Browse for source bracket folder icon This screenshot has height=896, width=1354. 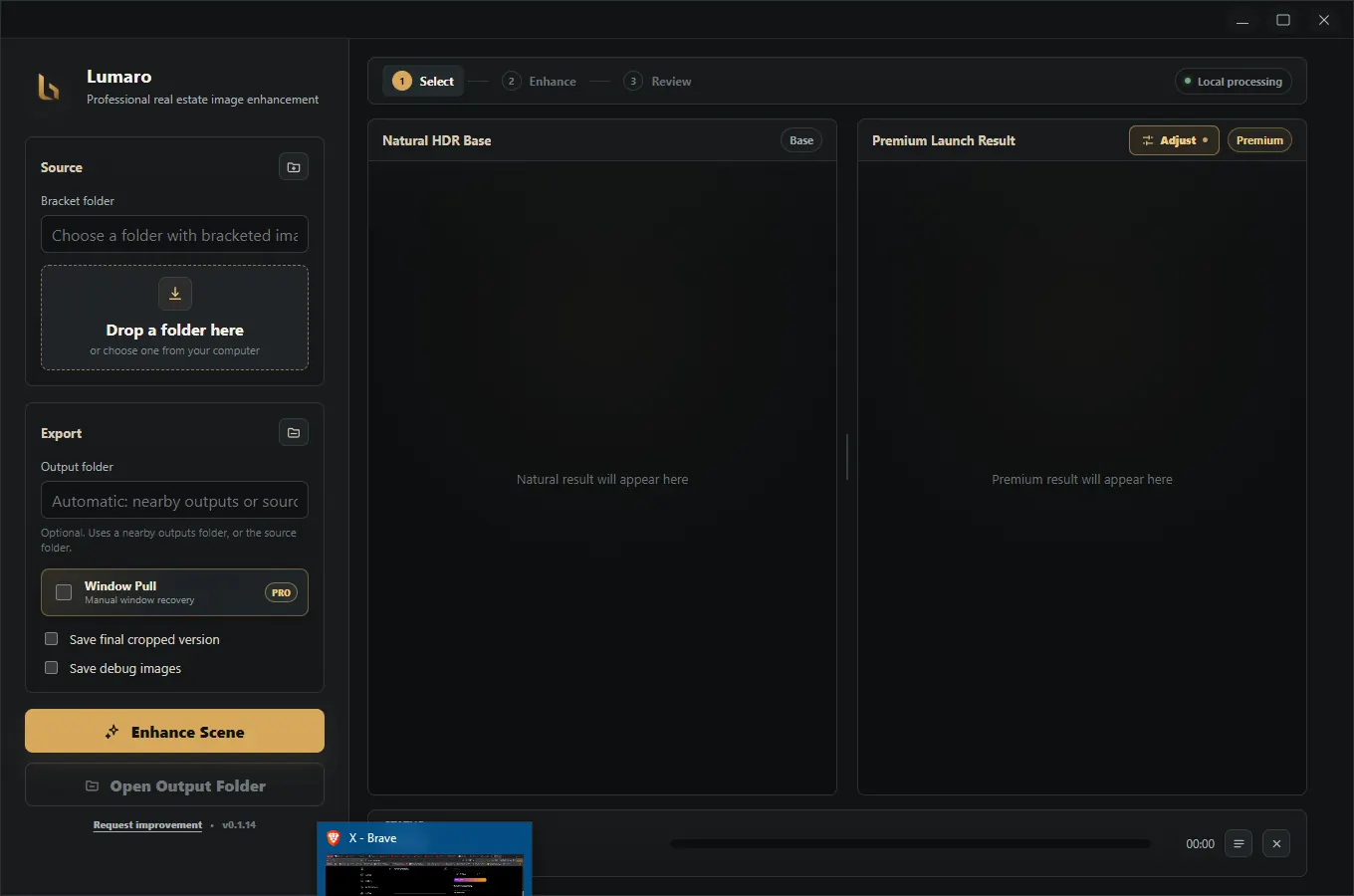(294, 167)
